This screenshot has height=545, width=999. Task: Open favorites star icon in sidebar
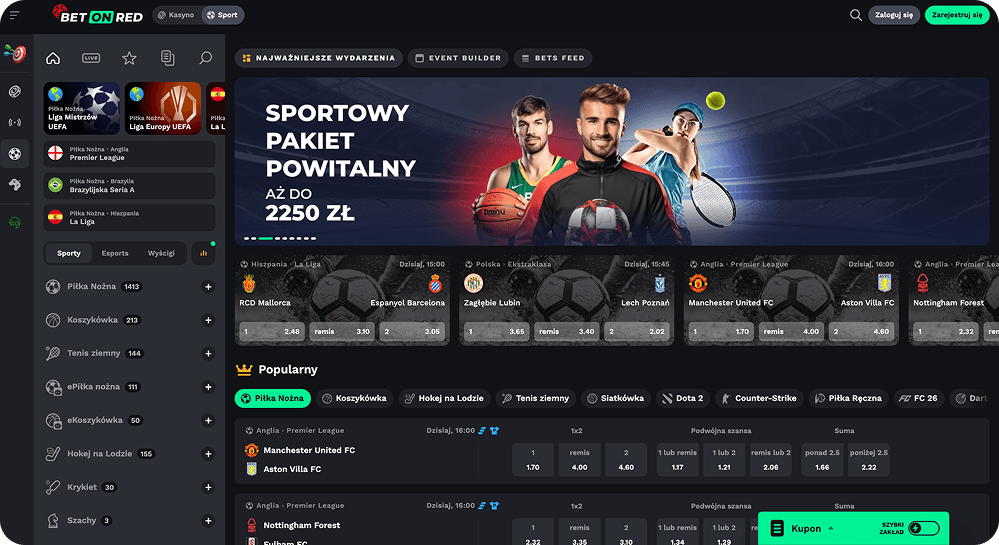(x=129, y=58)
